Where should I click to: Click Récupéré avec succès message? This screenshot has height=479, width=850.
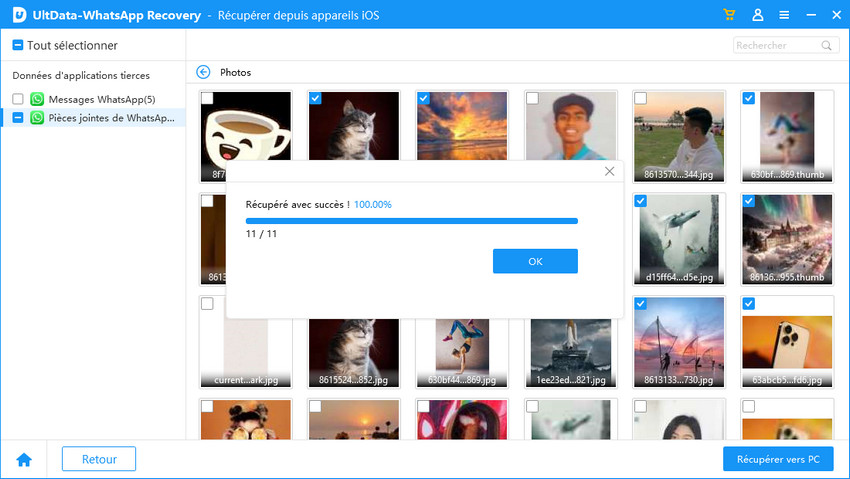point(298,204)
